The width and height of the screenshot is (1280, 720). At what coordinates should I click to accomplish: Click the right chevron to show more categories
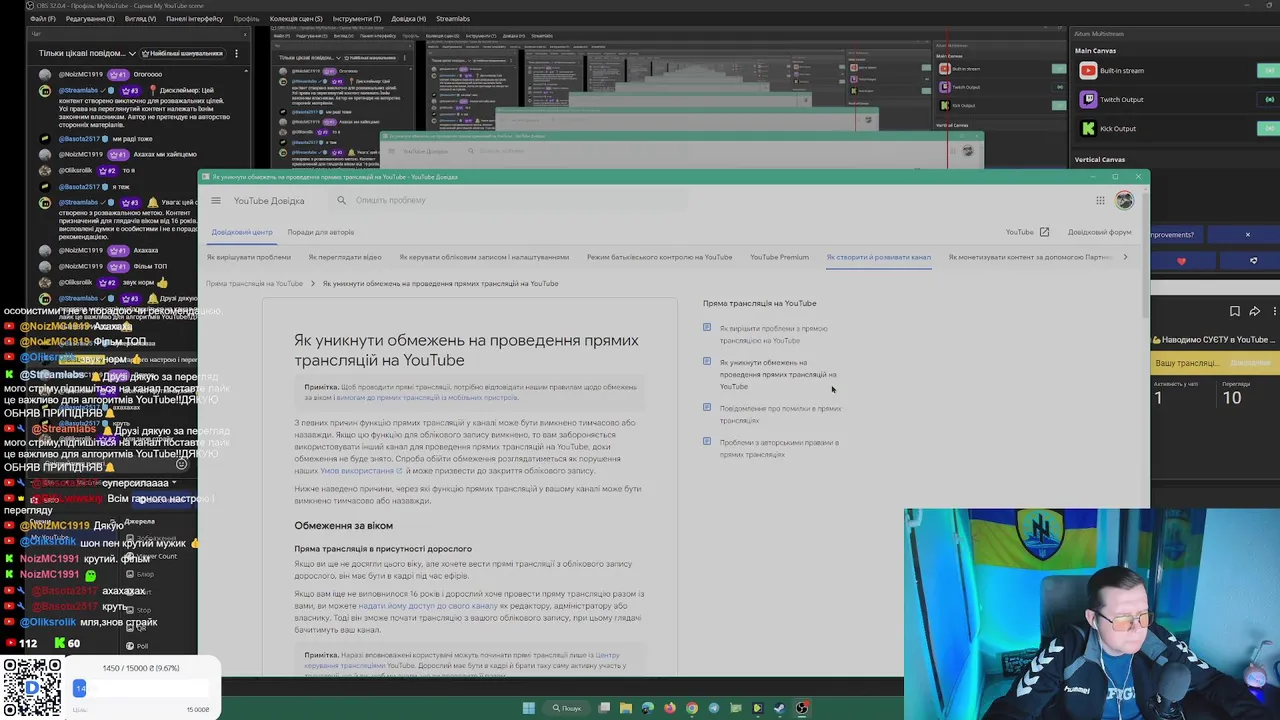pos(1125,257)
